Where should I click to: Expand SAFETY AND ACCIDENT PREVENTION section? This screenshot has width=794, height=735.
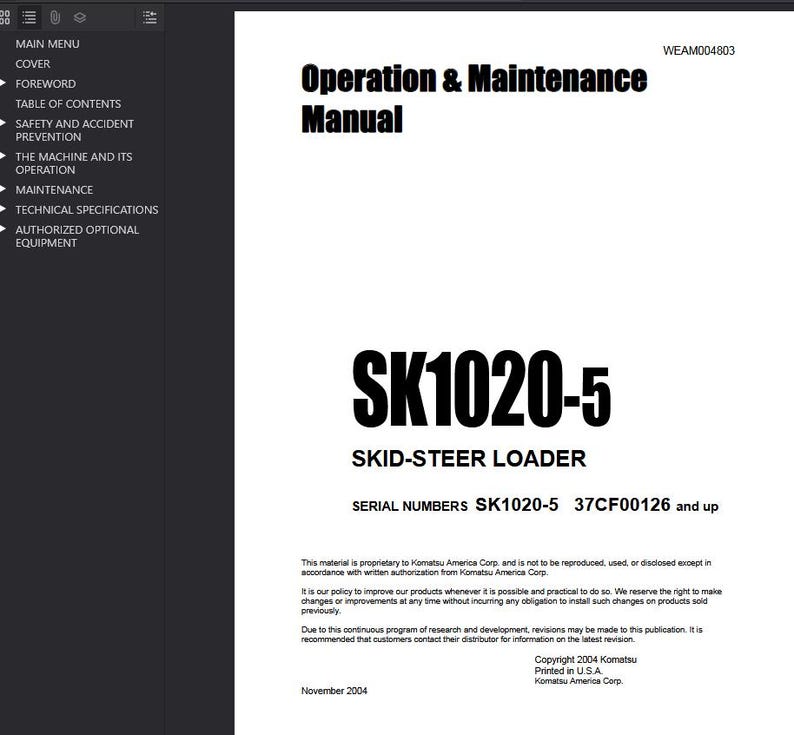coord(3,123)
